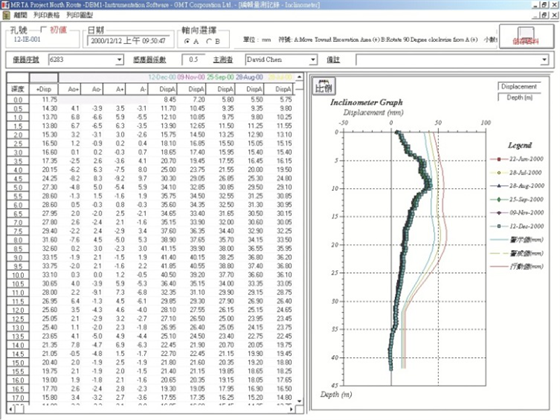Expand the 備註 remarks dropdown
The image size is (560, 420).
tap(544, 60)
